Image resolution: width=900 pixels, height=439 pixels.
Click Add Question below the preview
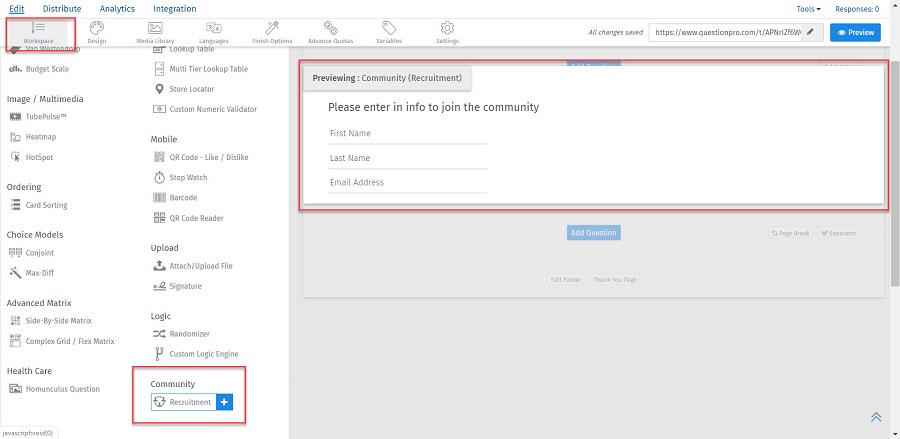593,232
